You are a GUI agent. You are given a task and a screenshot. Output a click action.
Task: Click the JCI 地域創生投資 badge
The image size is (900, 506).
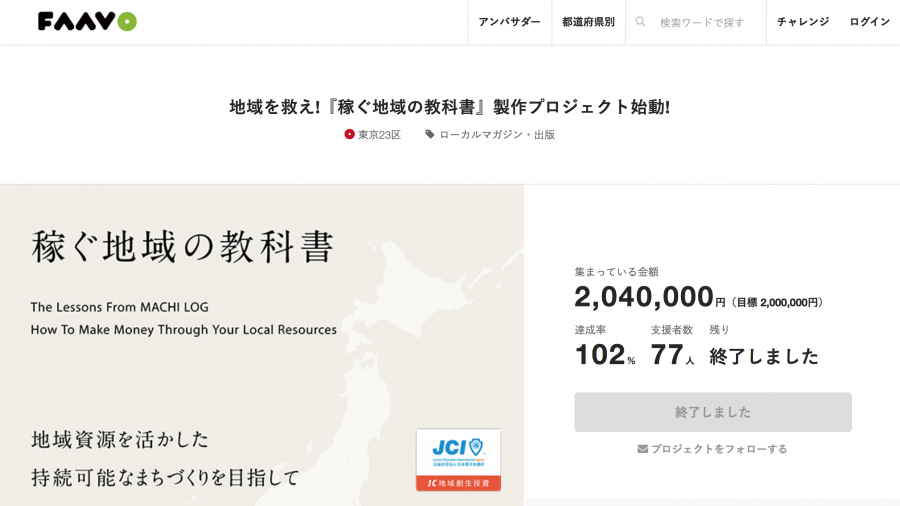[x=458, y=460]
